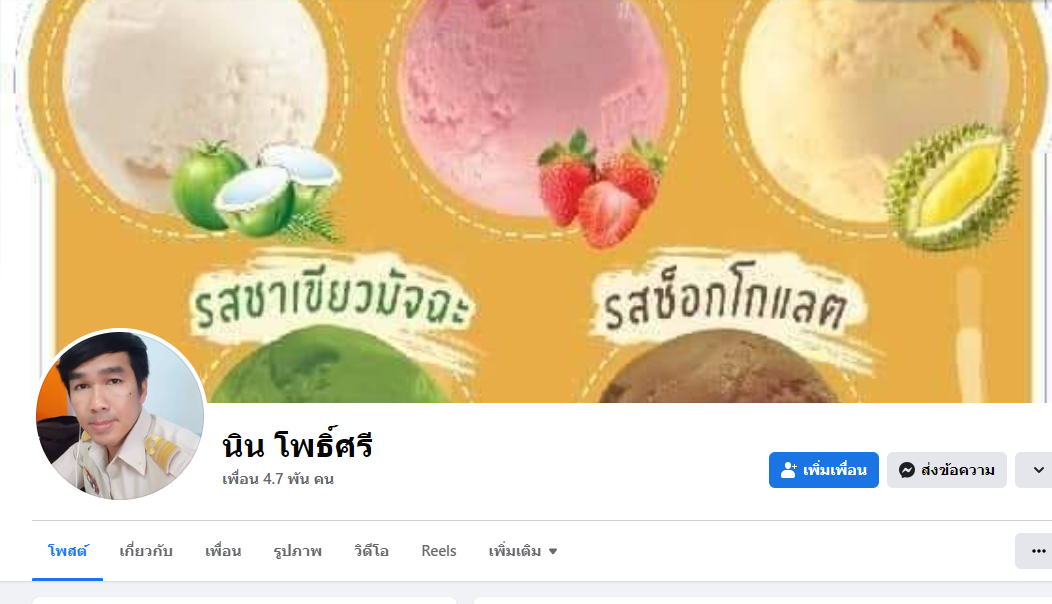Expand the เพิ่มเติม dropdown arrow
Image resolution: width=1052 pixels, height=604 pixels.
[x=553, y=552]
